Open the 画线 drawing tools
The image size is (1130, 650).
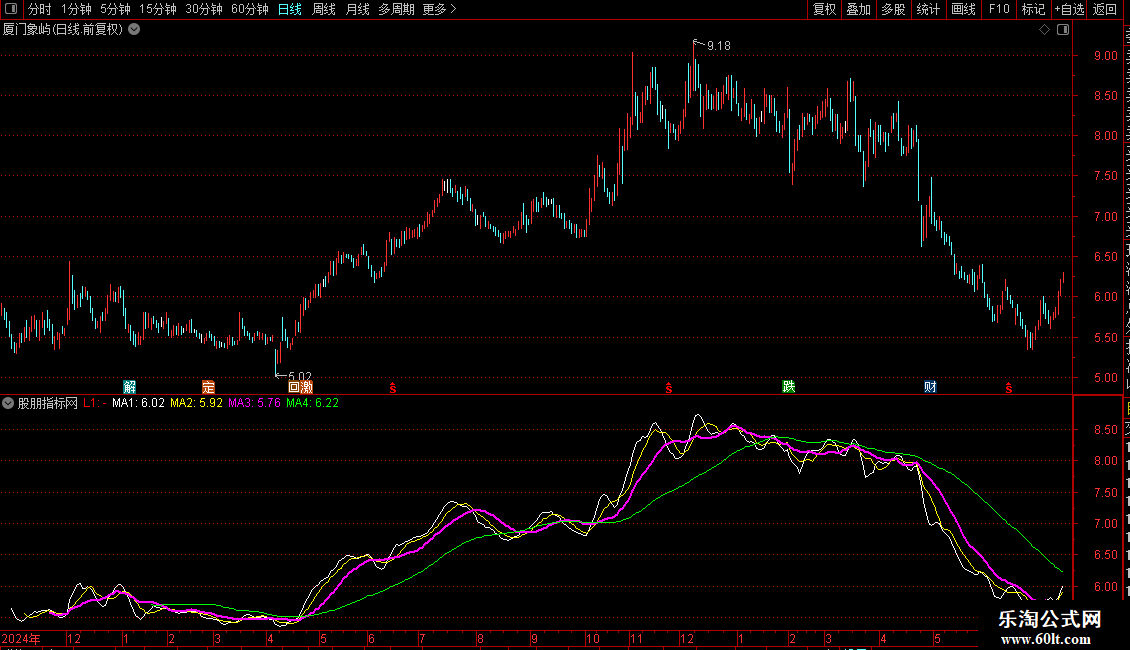pyautogui.click(x=963, y=9)
